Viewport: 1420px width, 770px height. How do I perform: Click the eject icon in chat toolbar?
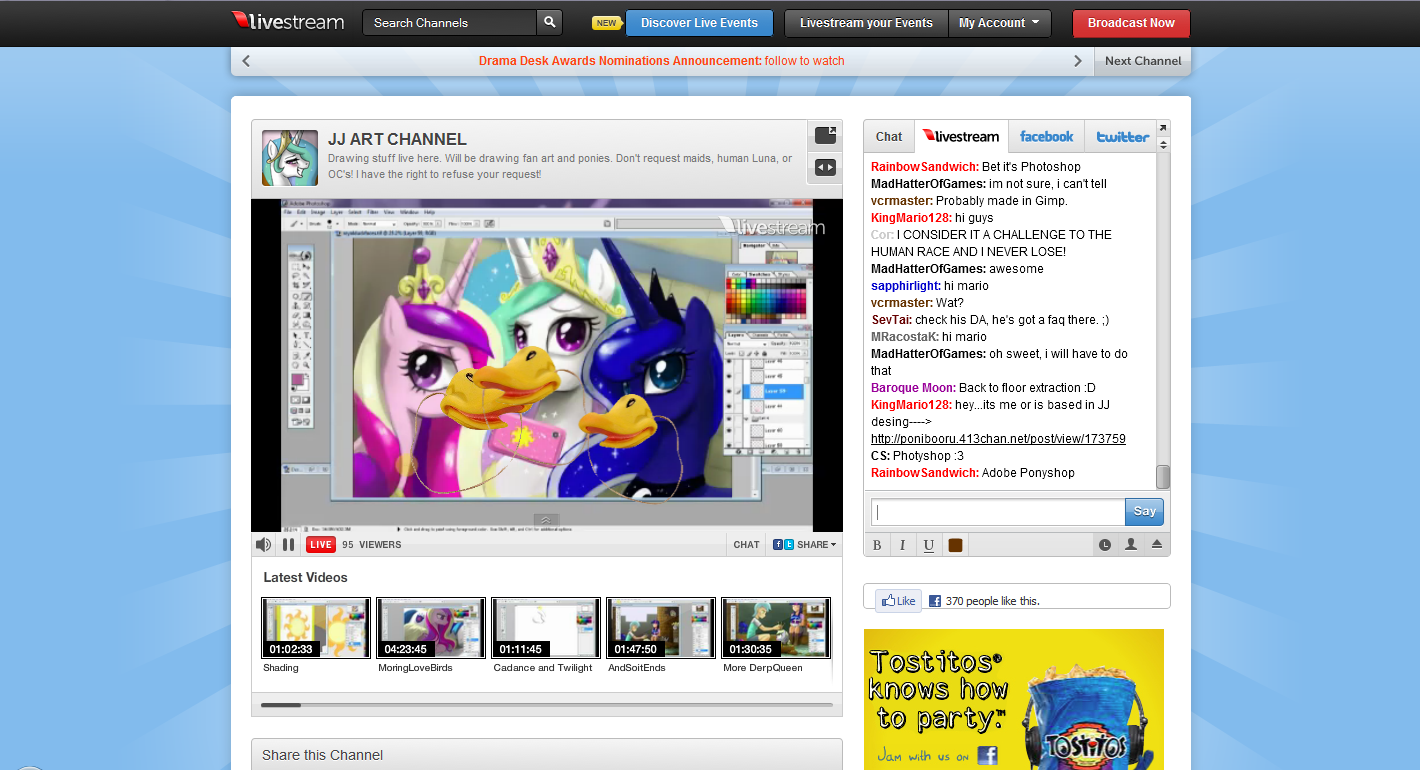click(1157, 545)
